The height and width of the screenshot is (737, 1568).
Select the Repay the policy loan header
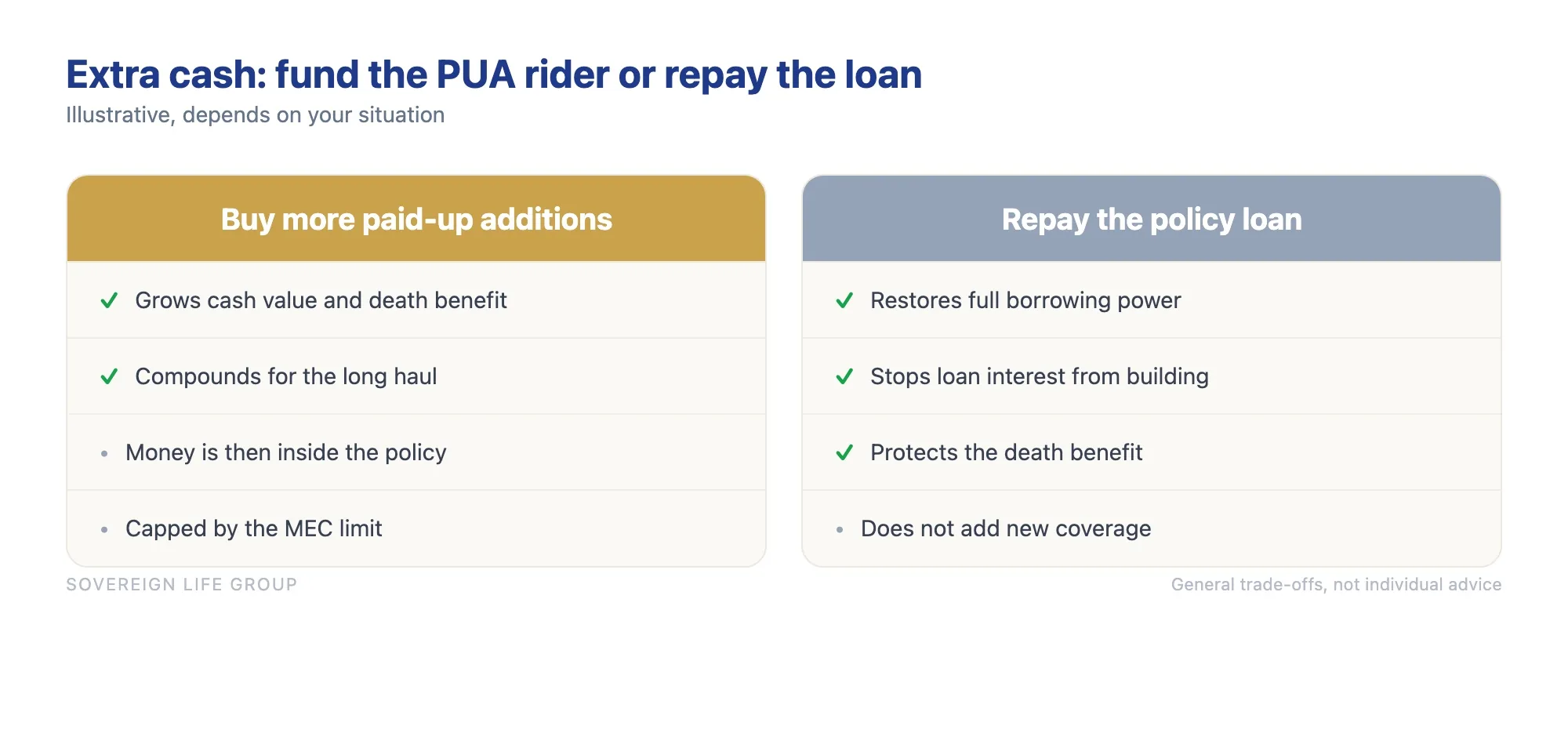[1152, 219]
